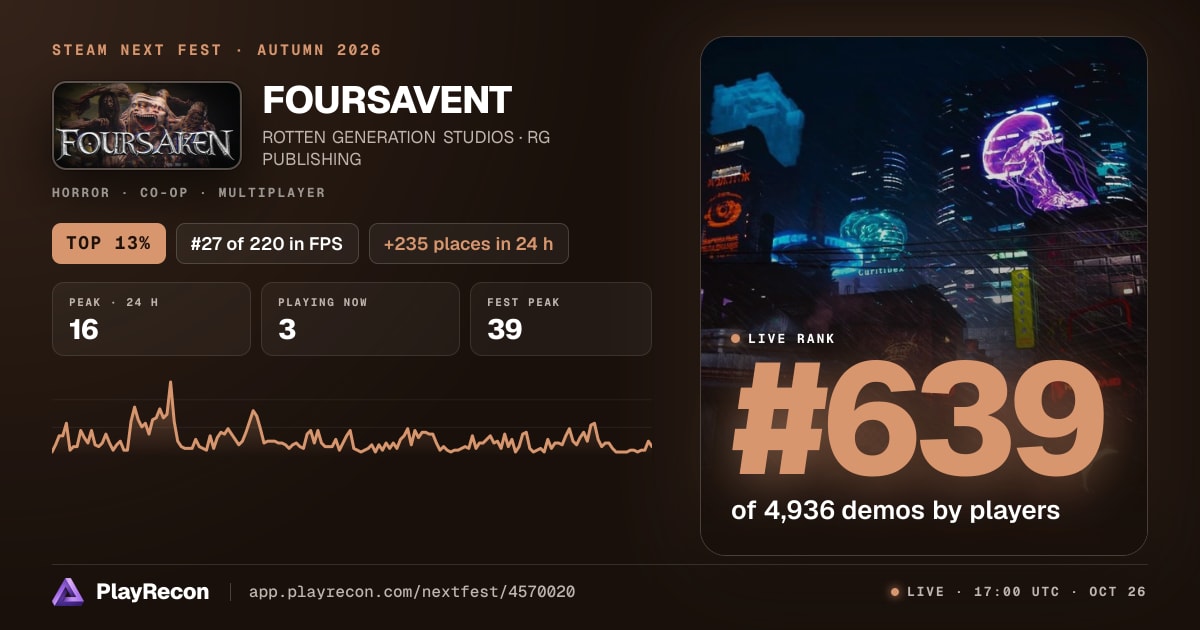The height and width of the screenshot is (630, 1200).
Task: Click the PlayRecon purple triangle logo
Action: pos(68,592)
